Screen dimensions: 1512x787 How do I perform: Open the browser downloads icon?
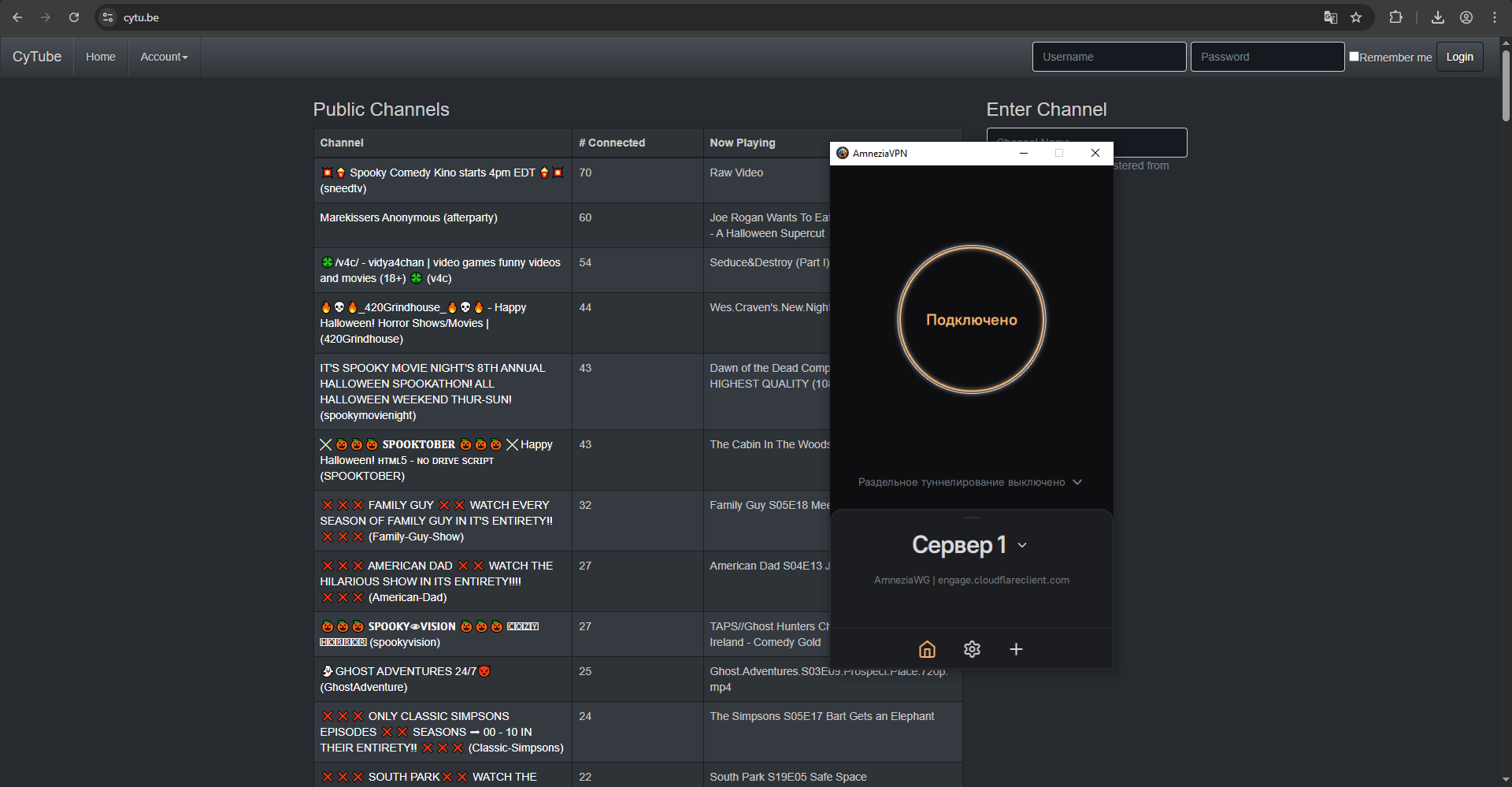(x=1438, y=17)
